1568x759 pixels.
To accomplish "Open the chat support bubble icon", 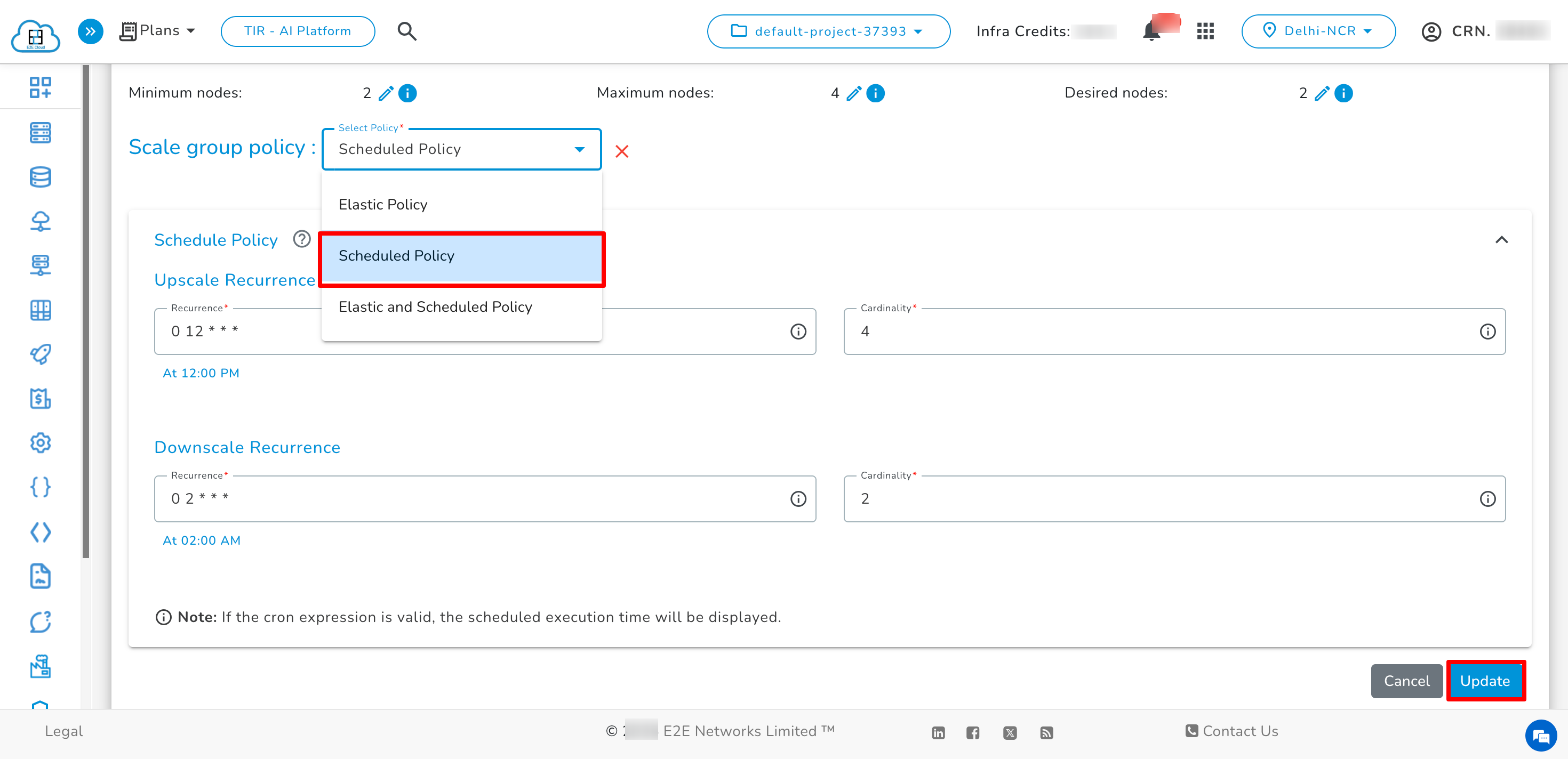I will (1541, 737).
